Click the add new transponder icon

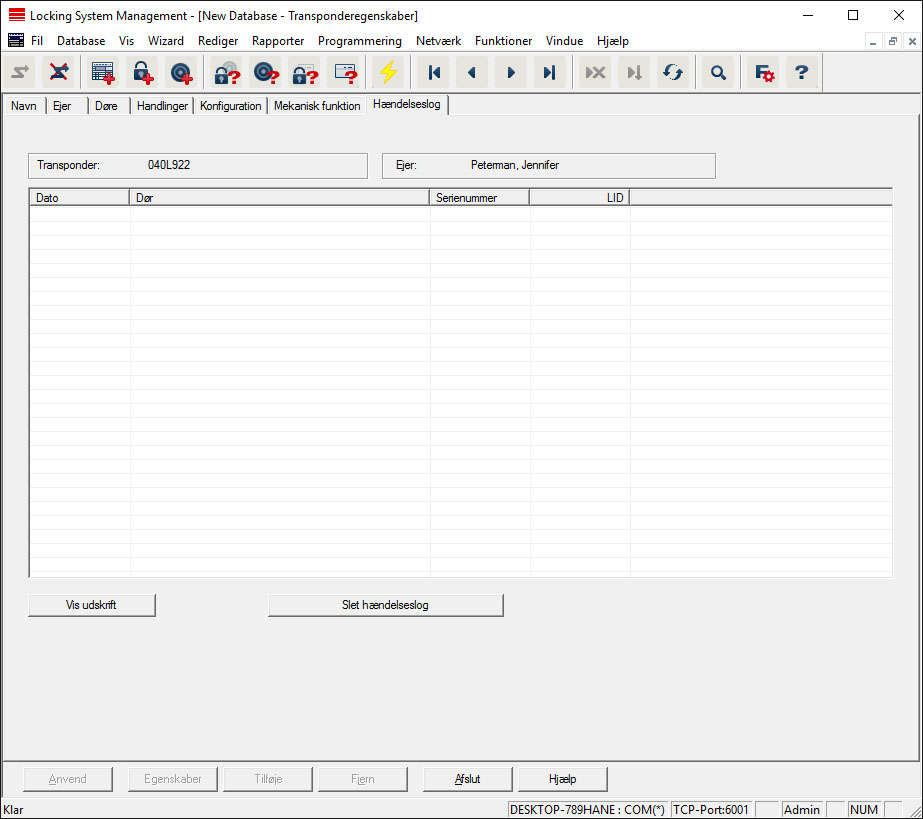181,73
